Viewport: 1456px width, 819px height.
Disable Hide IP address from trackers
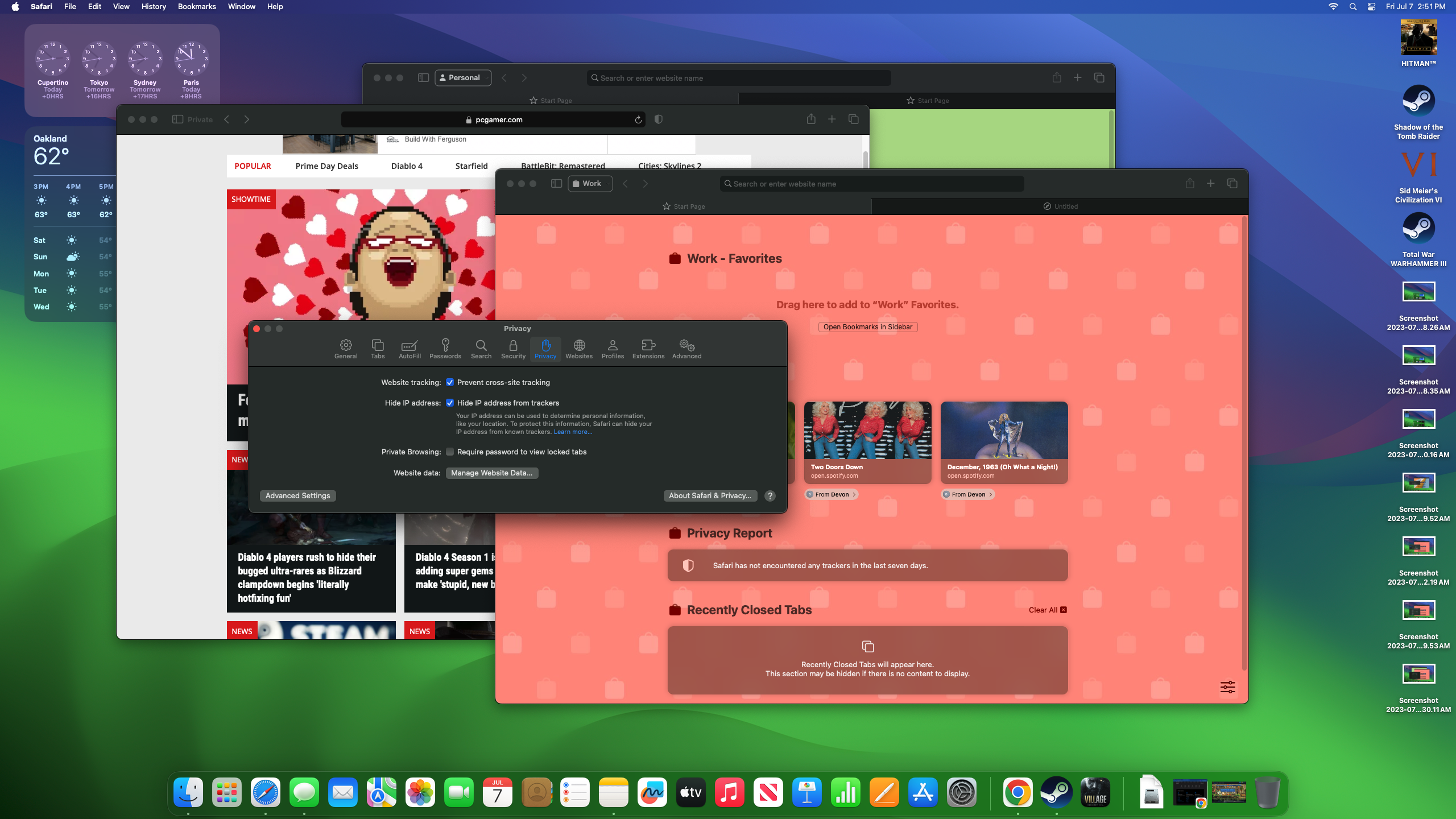click(450, 403)
